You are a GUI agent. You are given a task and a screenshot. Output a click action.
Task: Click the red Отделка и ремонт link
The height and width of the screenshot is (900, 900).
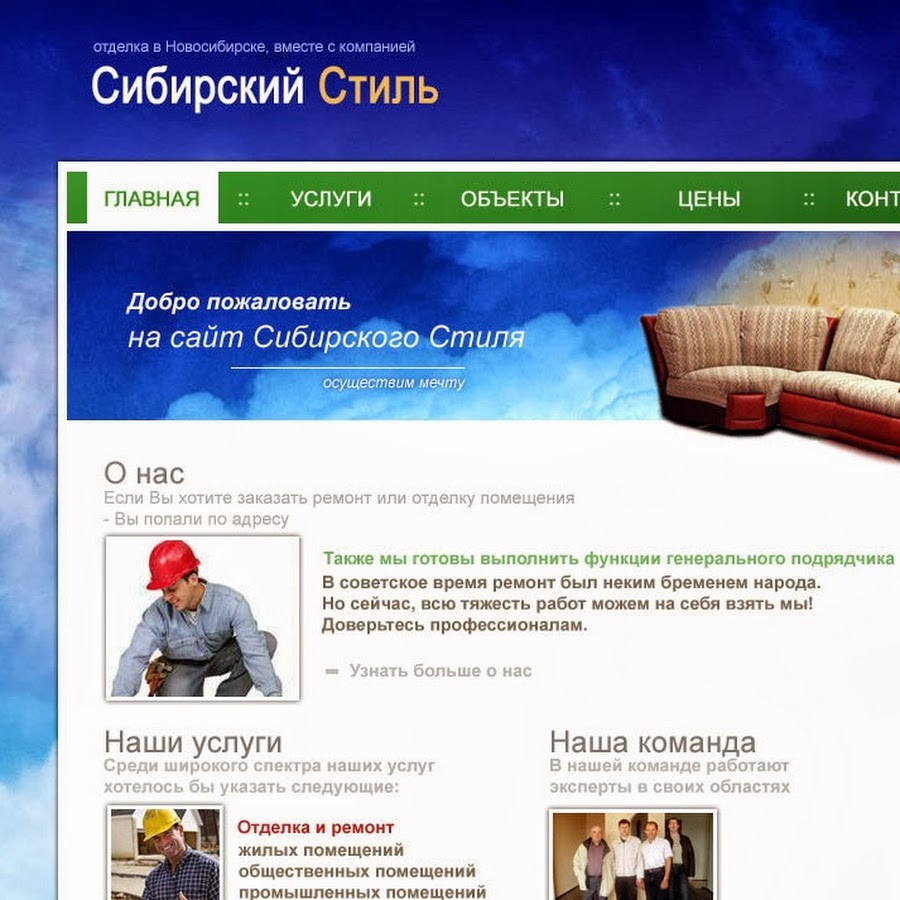coord(316,828)
